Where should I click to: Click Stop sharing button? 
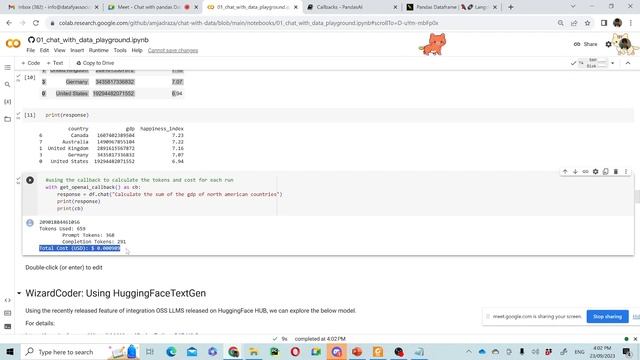point(607,316)
